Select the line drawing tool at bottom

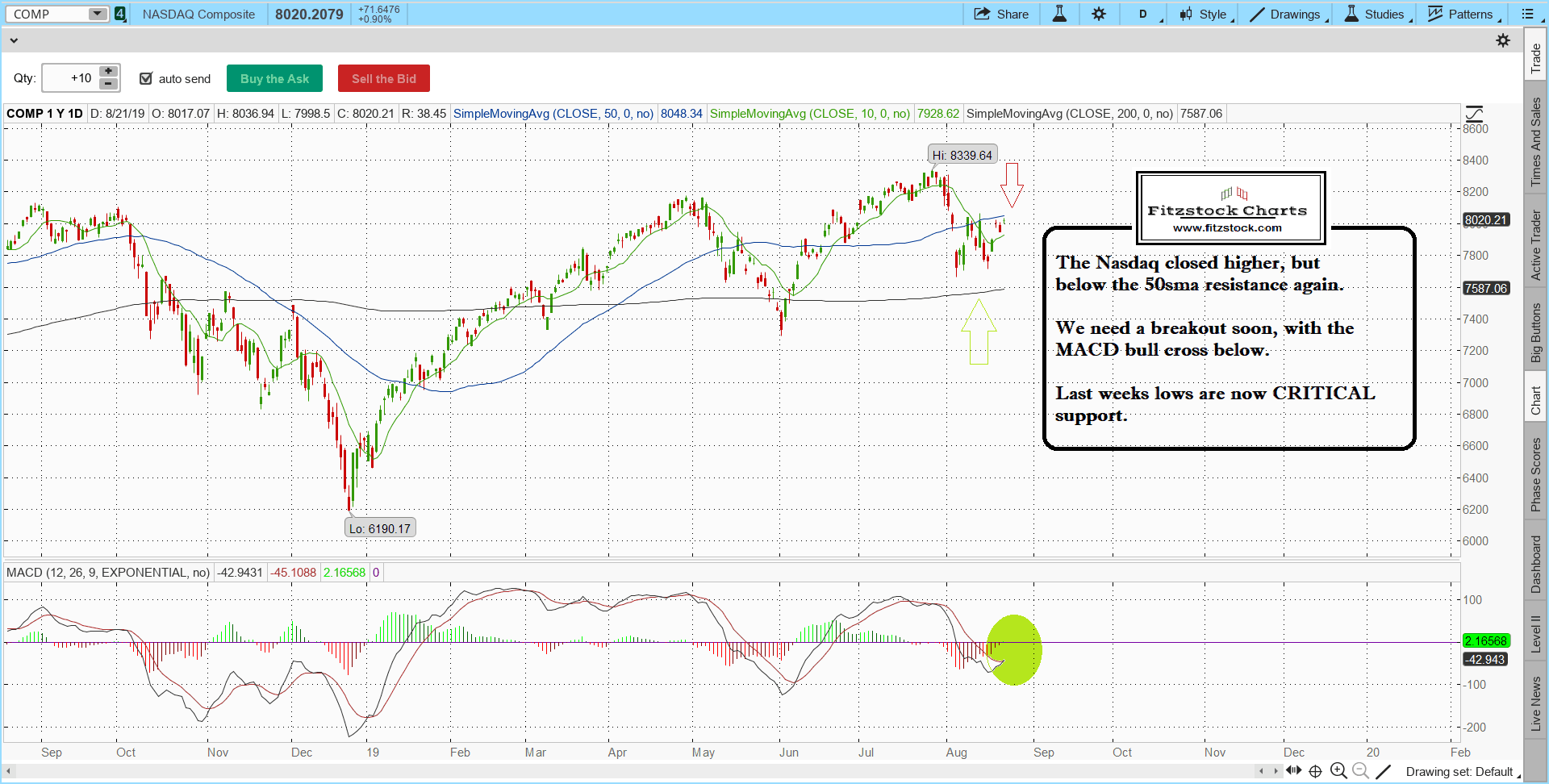(1383, 771)
